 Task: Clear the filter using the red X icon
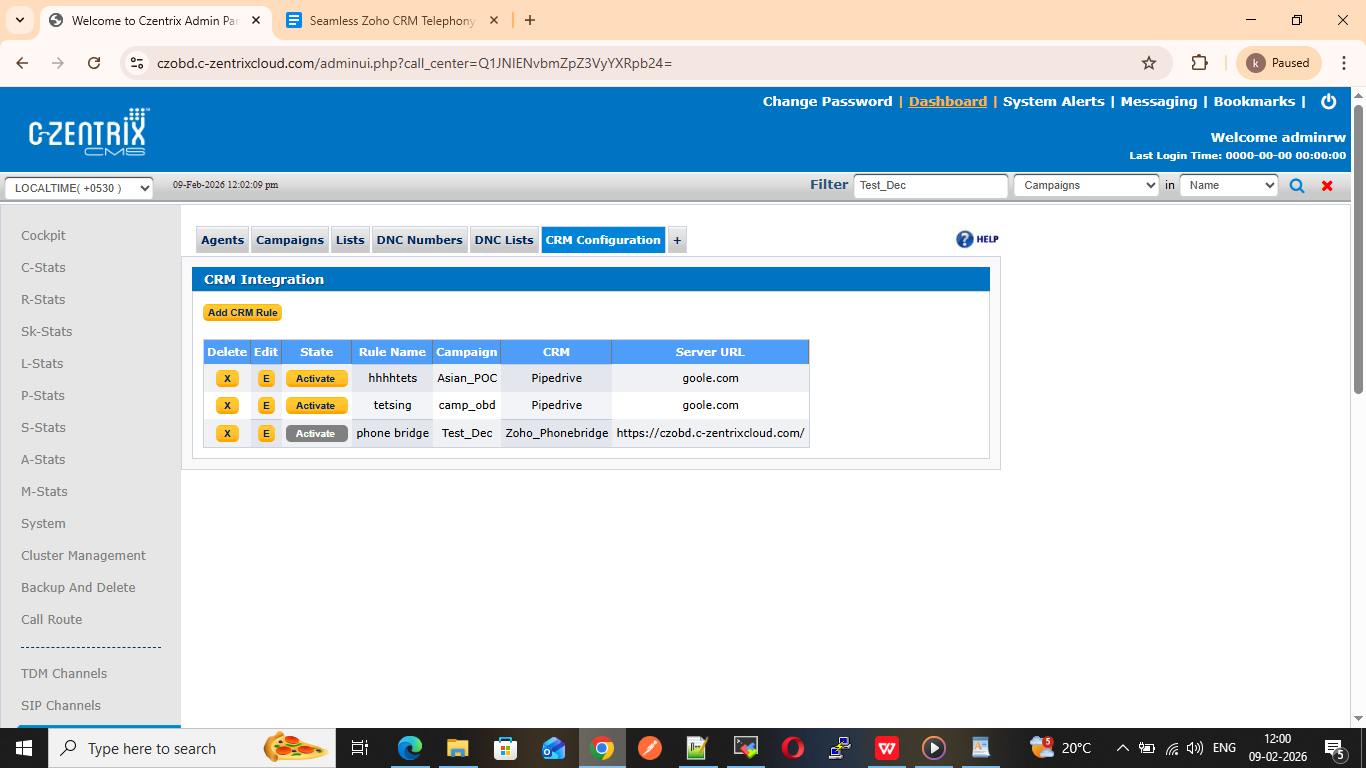[x=1327, y=186]
